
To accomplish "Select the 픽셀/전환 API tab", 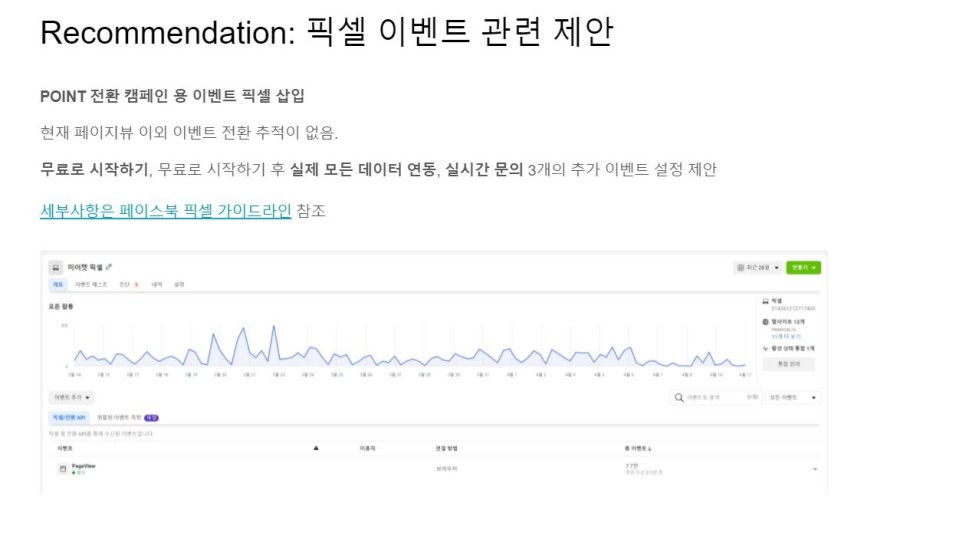I will coord(69,418).
